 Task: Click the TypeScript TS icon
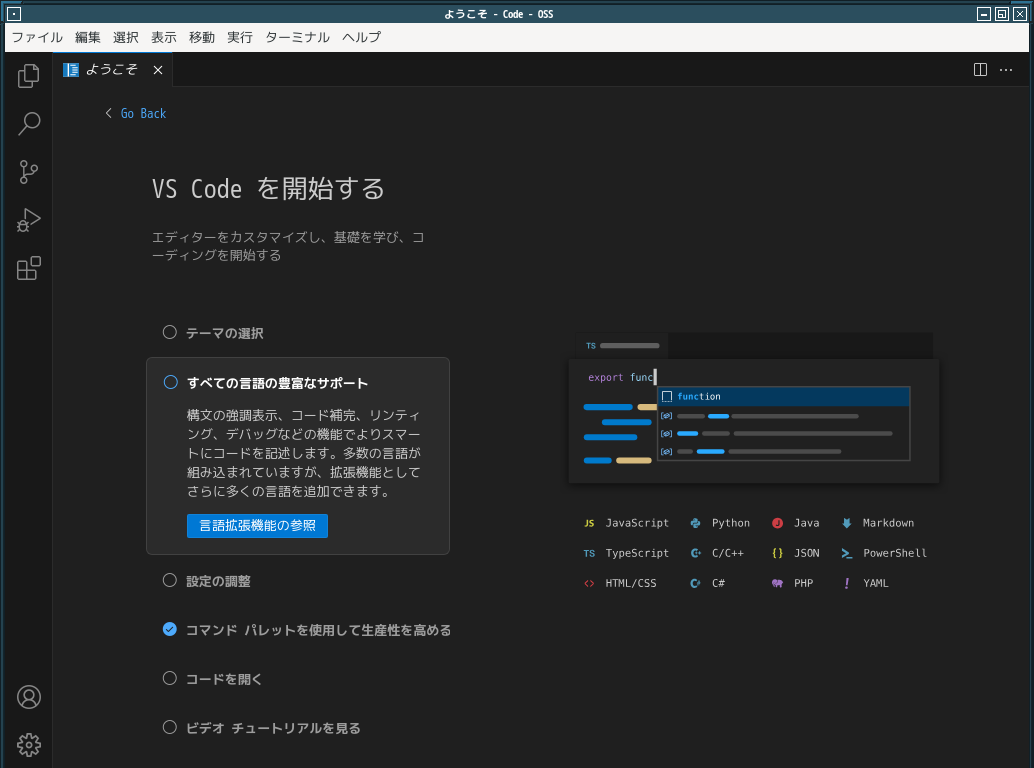(x=589, y=554)
